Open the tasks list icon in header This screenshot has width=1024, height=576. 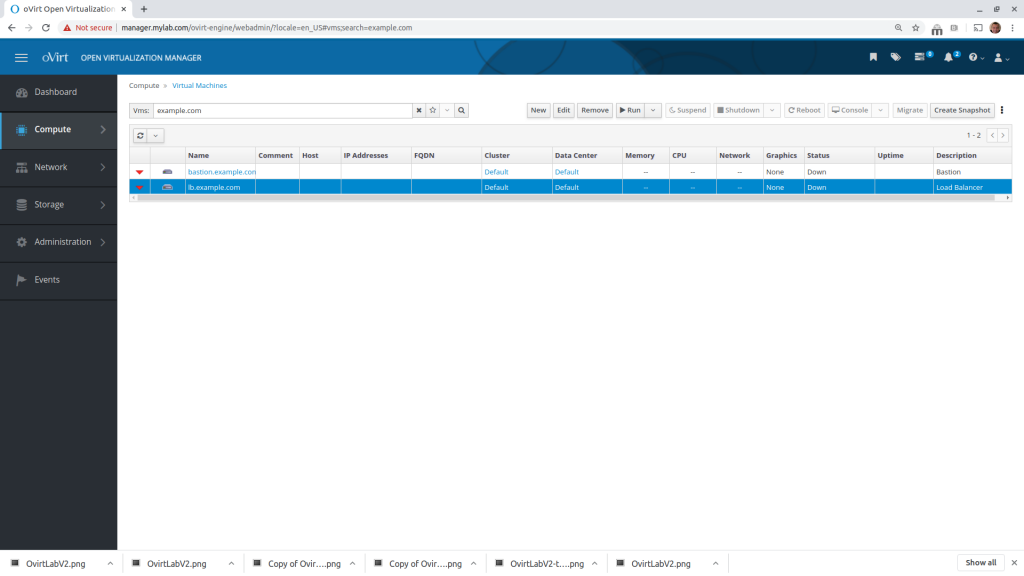921,57
